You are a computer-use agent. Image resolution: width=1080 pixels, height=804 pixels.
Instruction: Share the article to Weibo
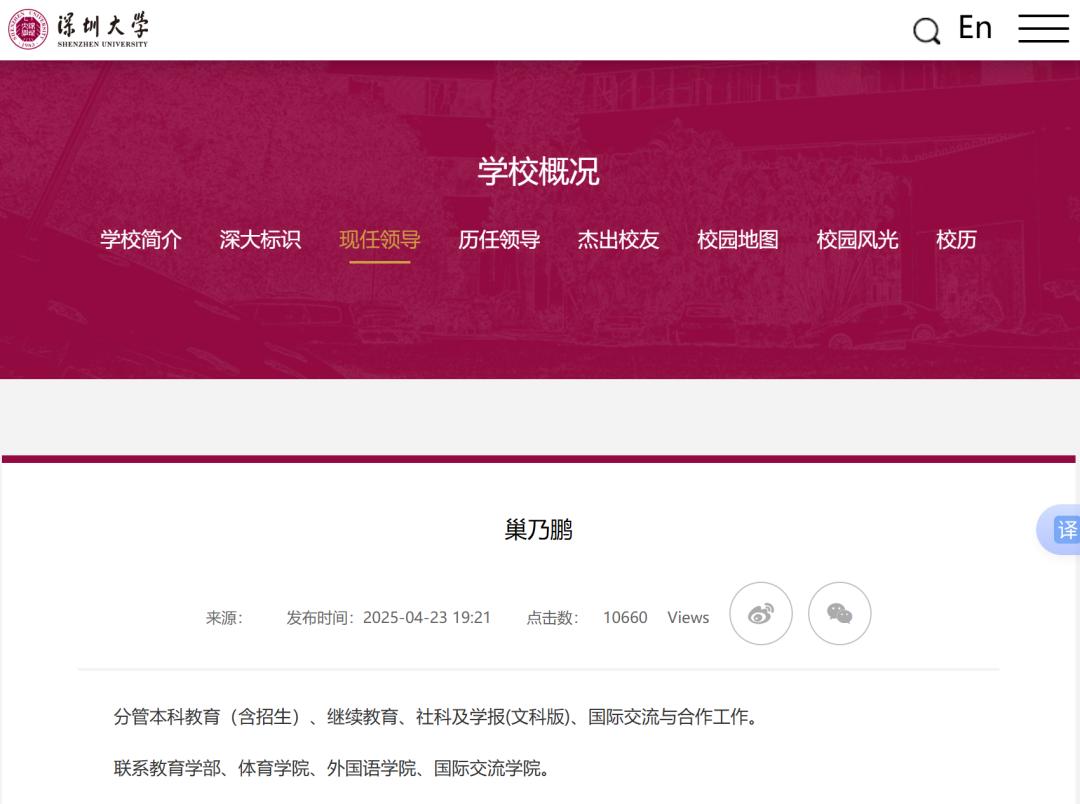(760, 613)
